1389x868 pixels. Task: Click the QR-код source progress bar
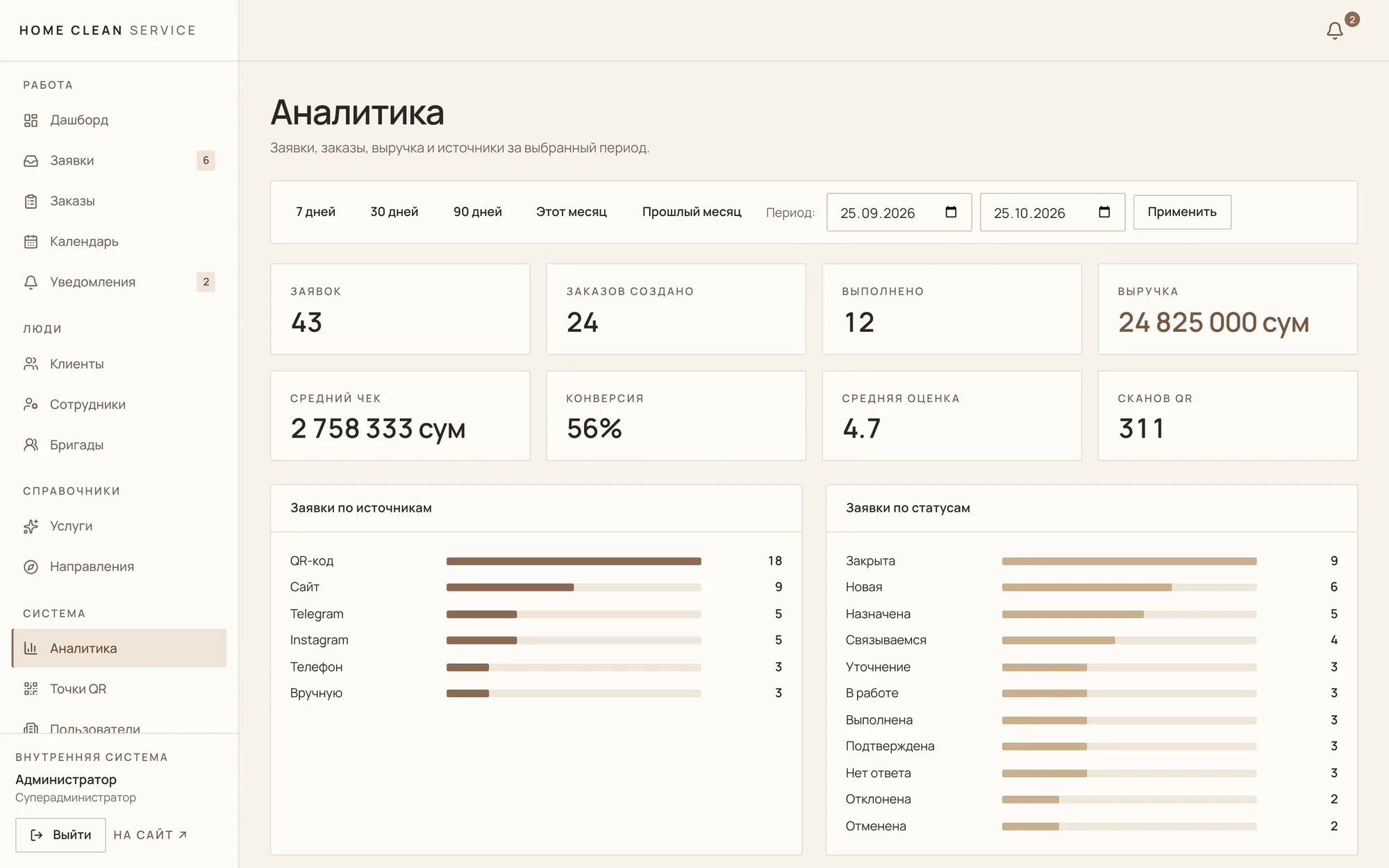coord(574,561)
